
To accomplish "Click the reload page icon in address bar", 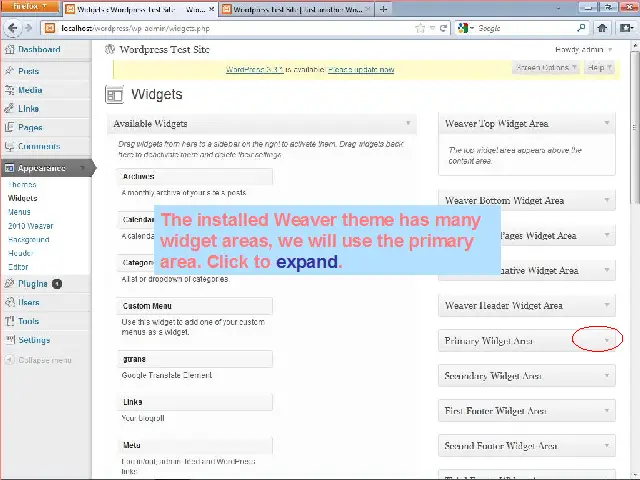I will 443,28.
